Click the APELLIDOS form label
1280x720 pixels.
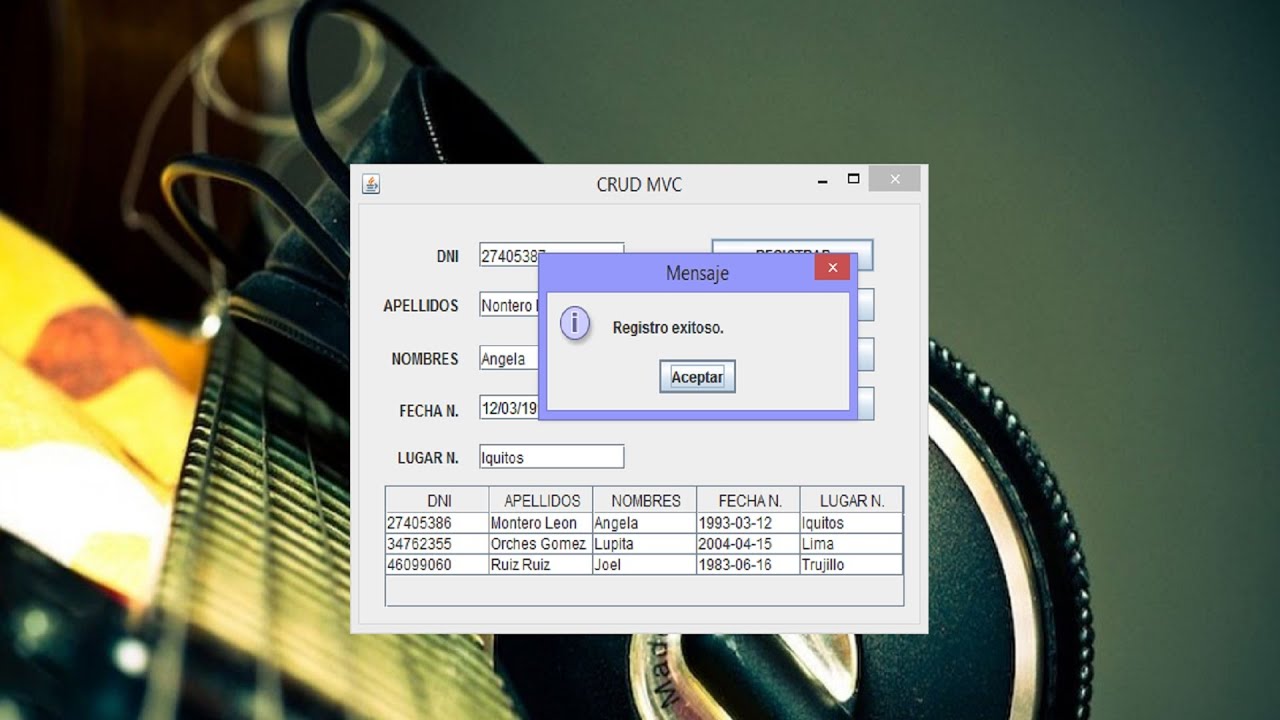coord(421,306)
